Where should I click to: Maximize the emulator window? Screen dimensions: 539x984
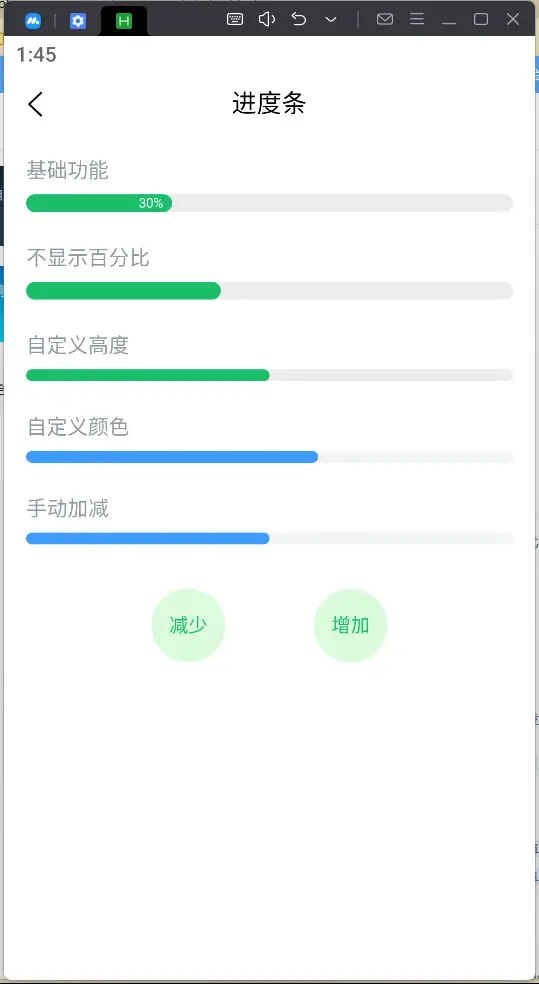pyautogui.click(x=481, y=19)
